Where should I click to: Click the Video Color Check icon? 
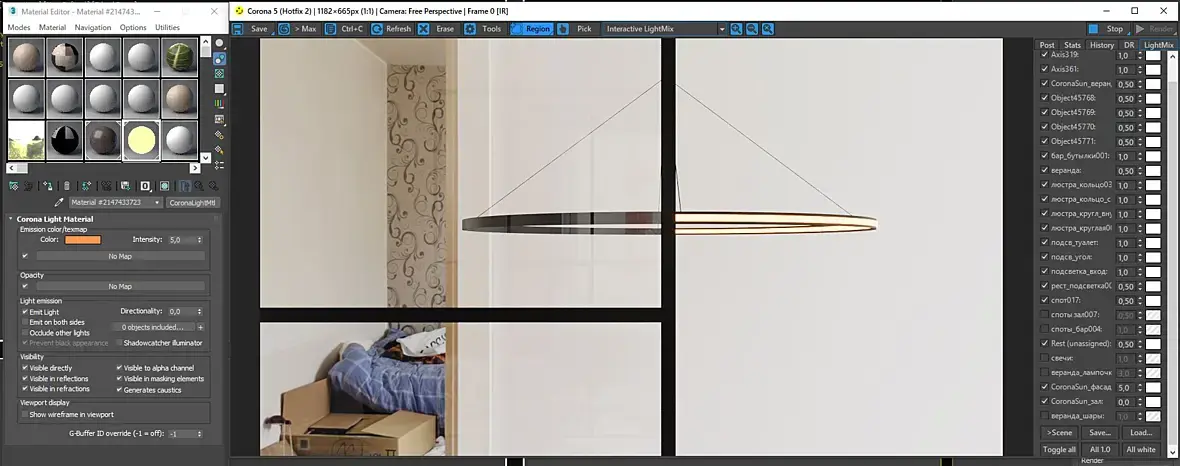219,103
